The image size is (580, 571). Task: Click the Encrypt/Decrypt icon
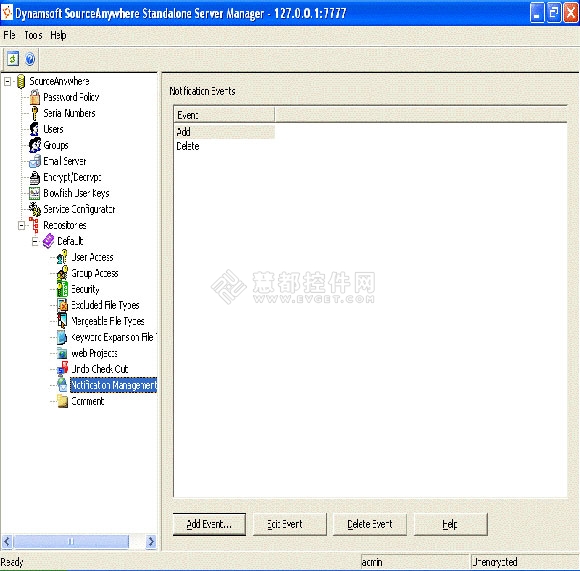tap(35, 178)
